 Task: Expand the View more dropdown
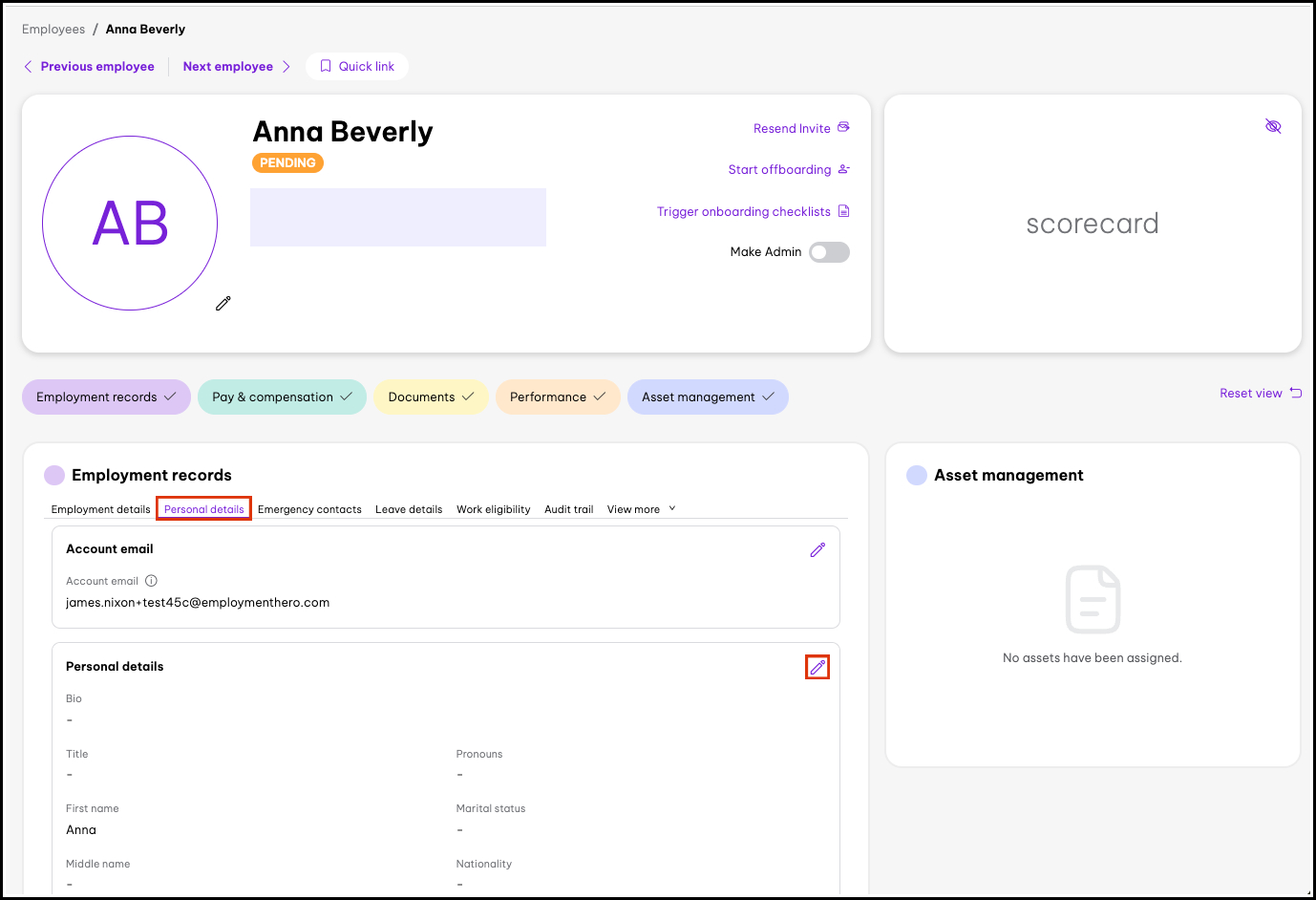point(641,508)
